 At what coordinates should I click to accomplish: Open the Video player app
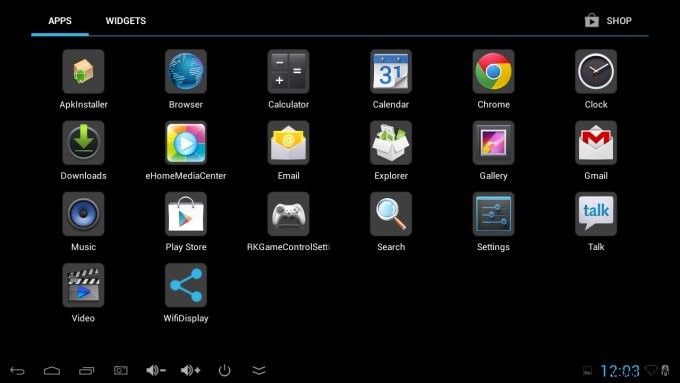coord(83,285)
